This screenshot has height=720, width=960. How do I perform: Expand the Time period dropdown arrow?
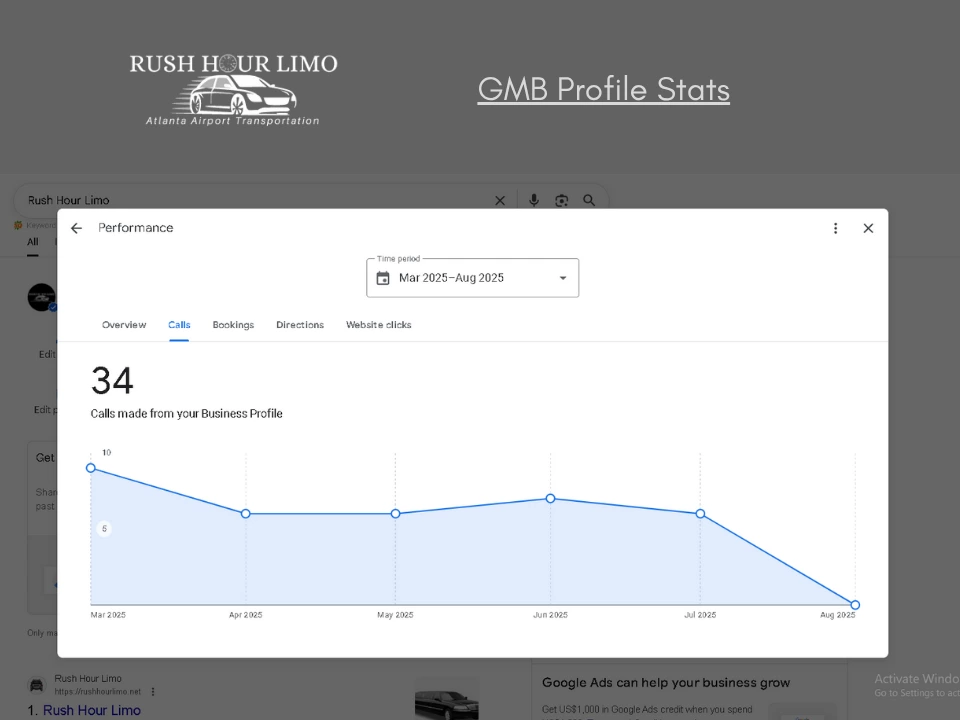[x=563, y=278]
